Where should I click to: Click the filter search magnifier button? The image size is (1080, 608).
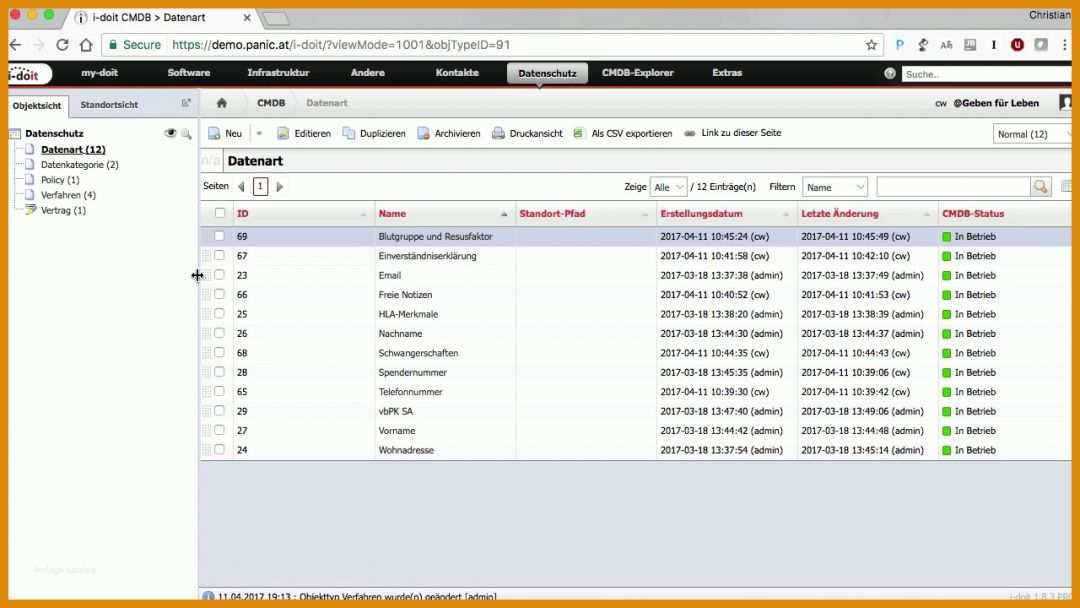tap(1040, 187)
